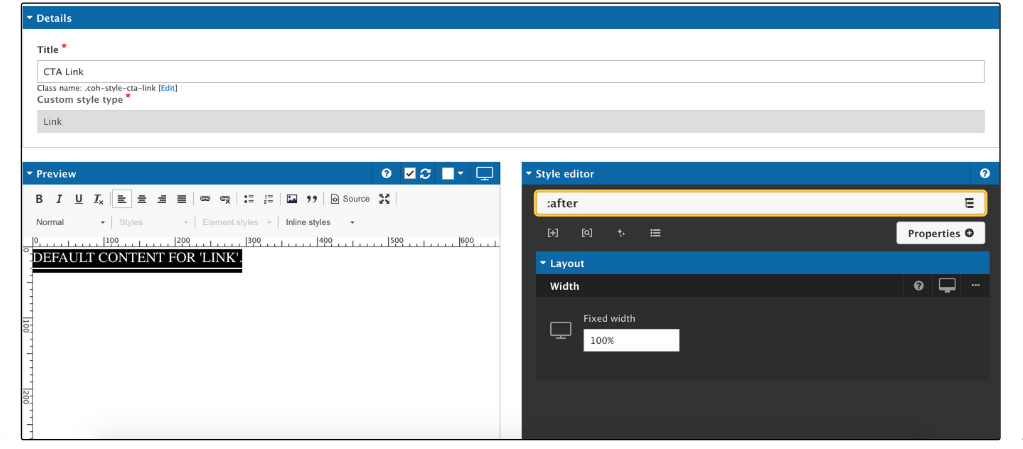
Task: Justify text in the editor
Action: click(182, 199)
